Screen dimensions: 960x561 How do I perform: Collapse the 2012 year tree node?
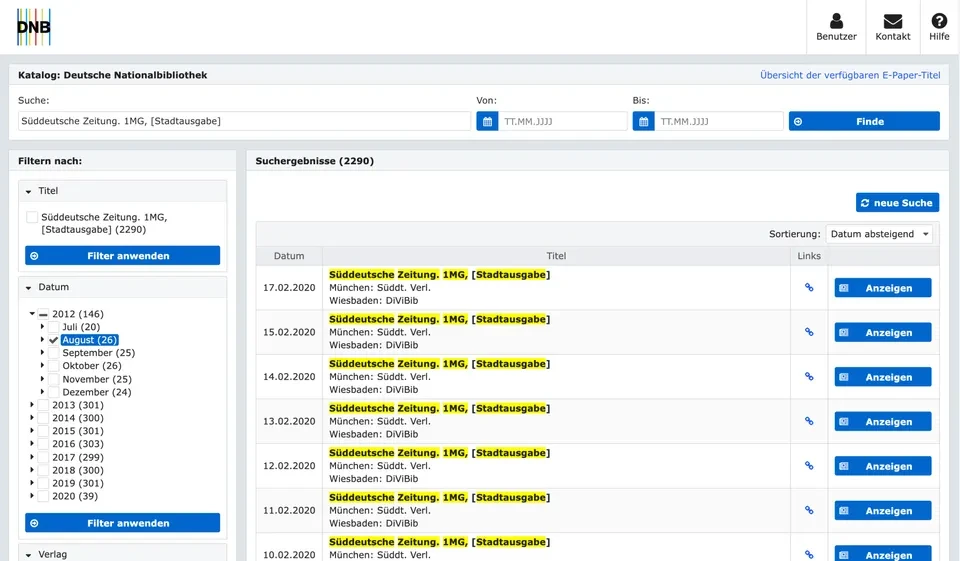pyautogui.click(x=32, y=314)
